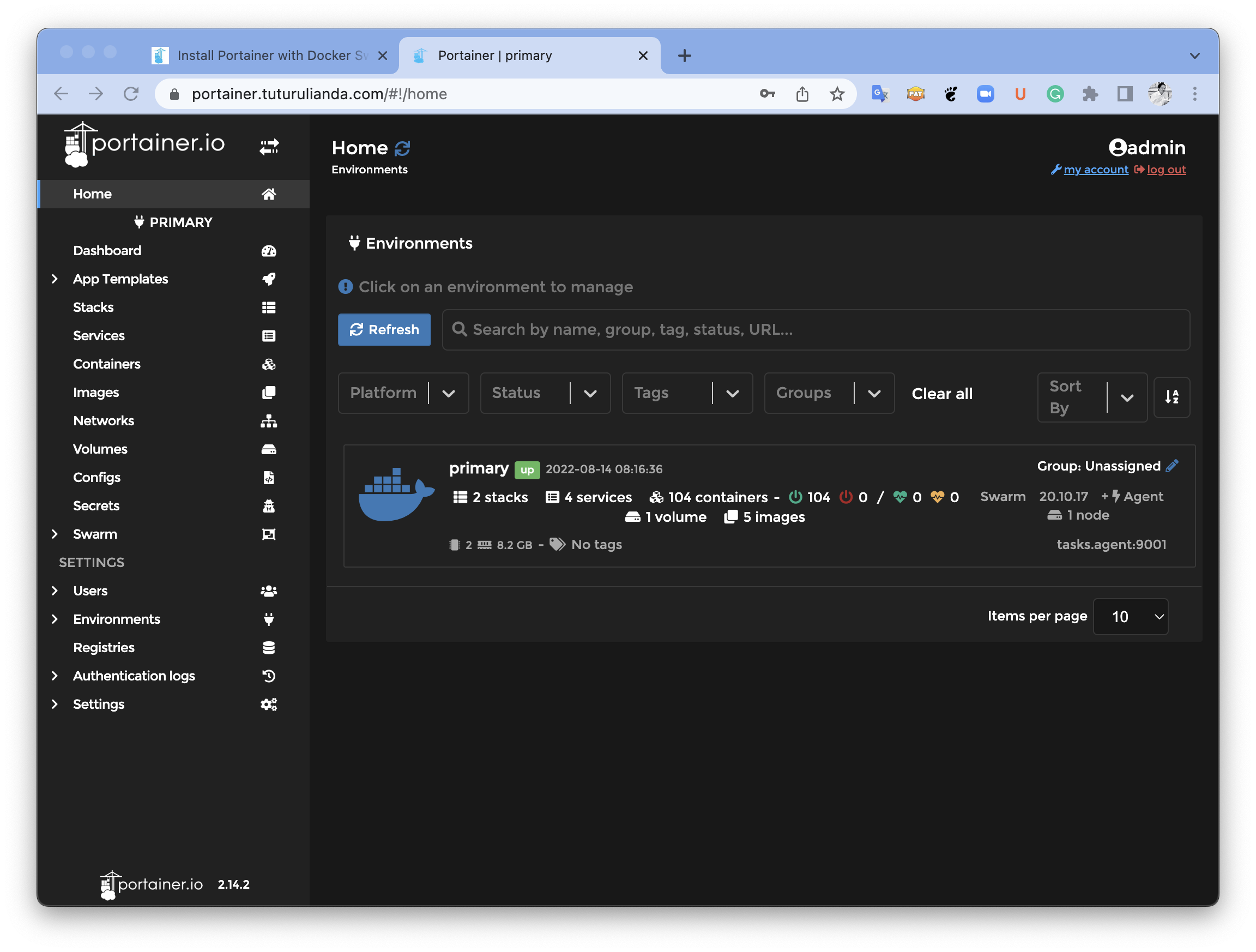Click the '2.14.2' version text
This screenshot has width=1256, height=952.
coord(234,885)
